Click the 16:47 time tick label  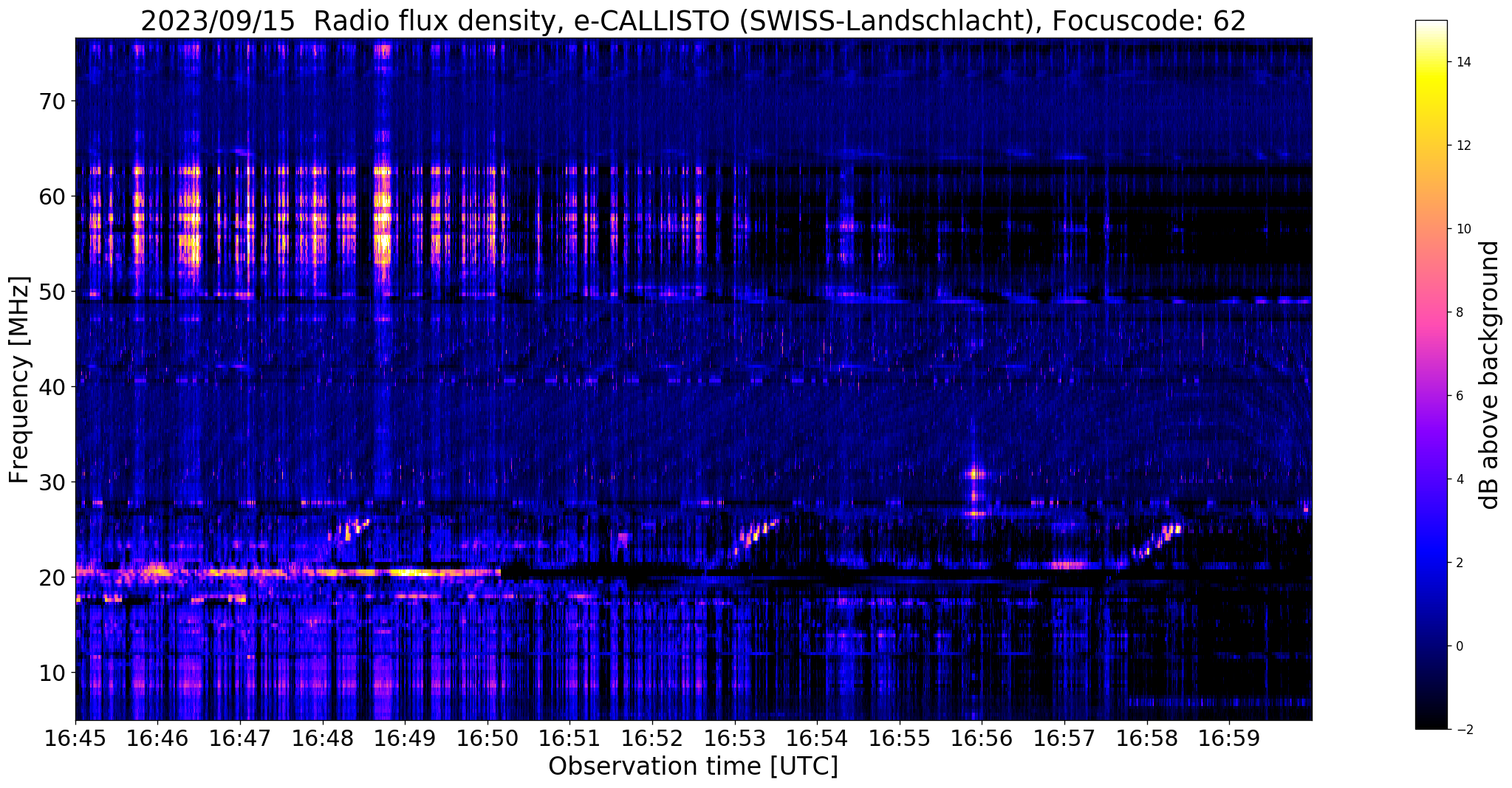coord(240,739)
